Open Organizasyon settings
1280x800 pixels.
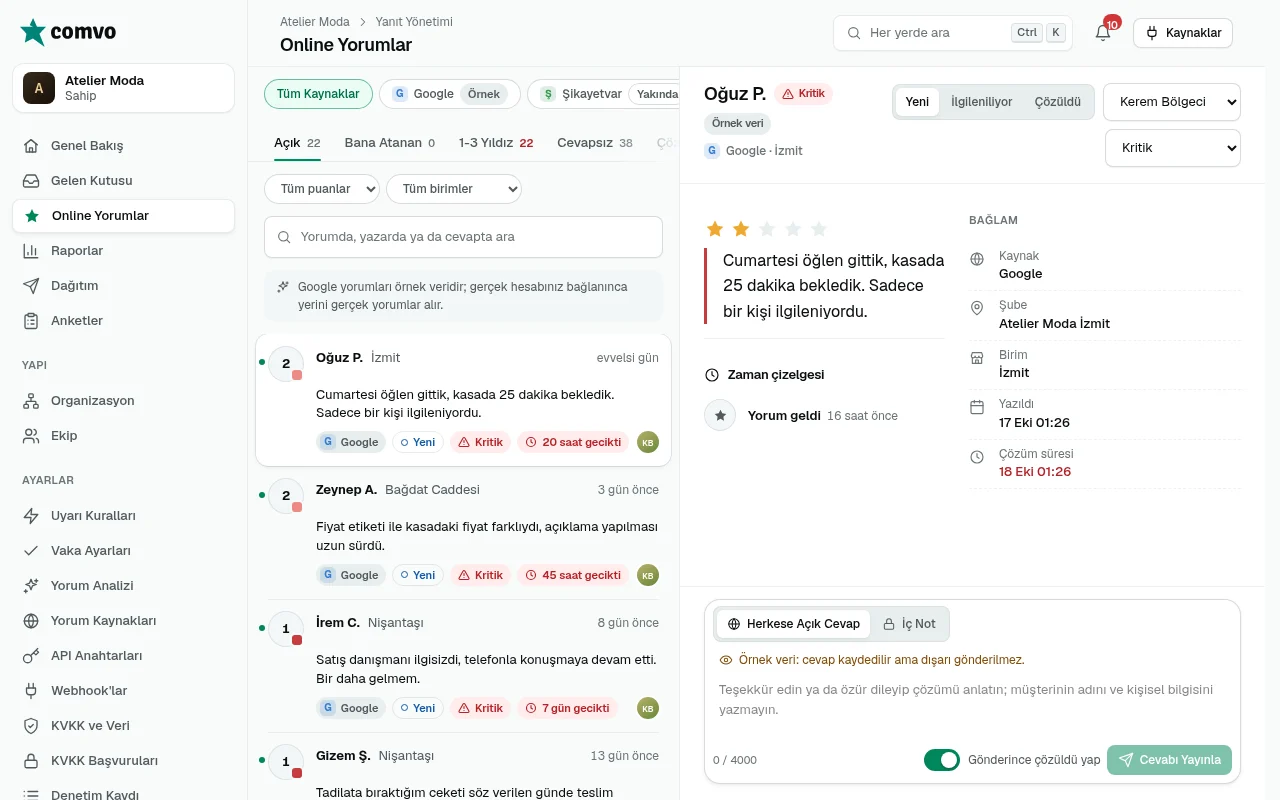123,401
